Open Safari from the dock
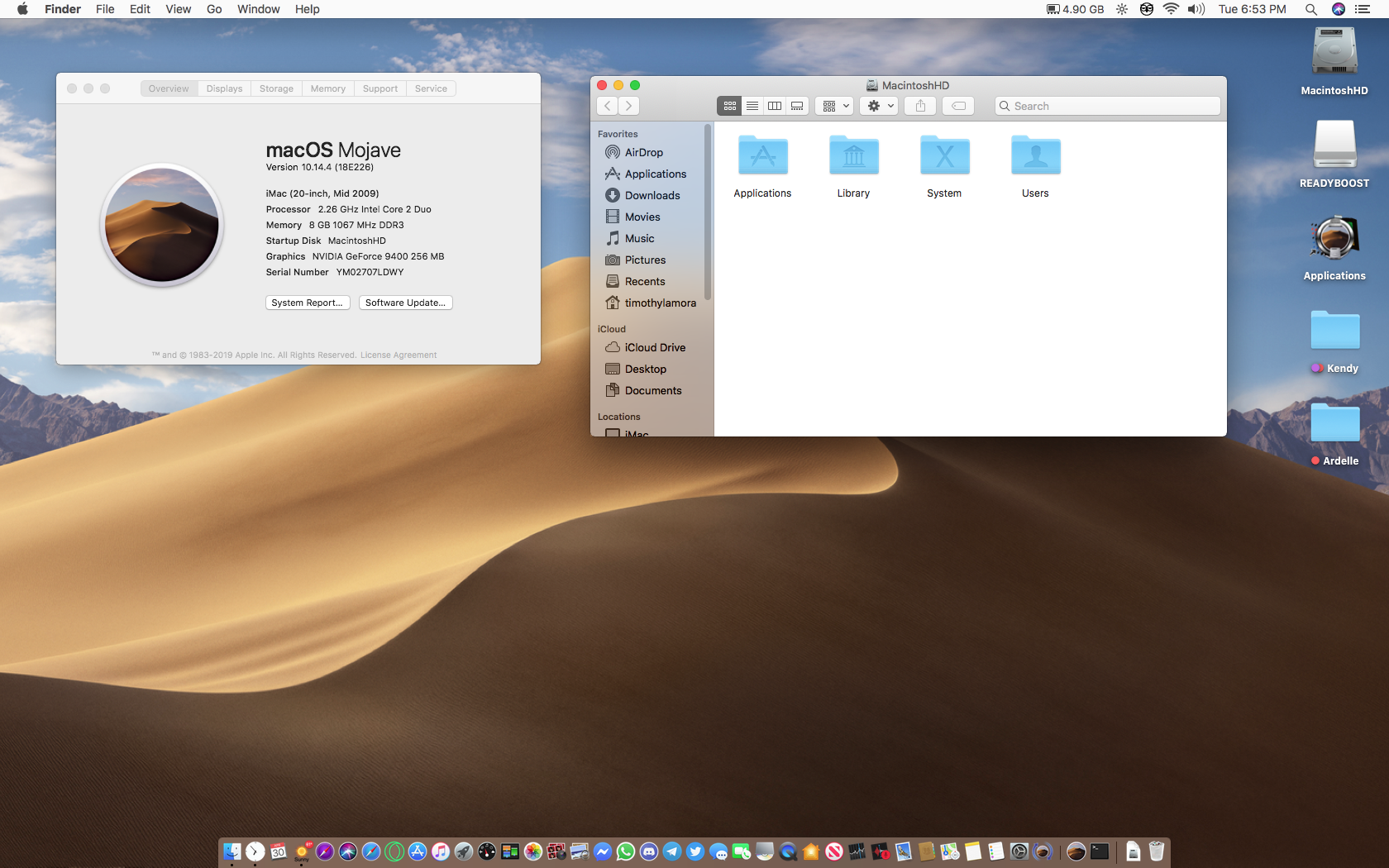1389x868 pixels. pos(371,851)
